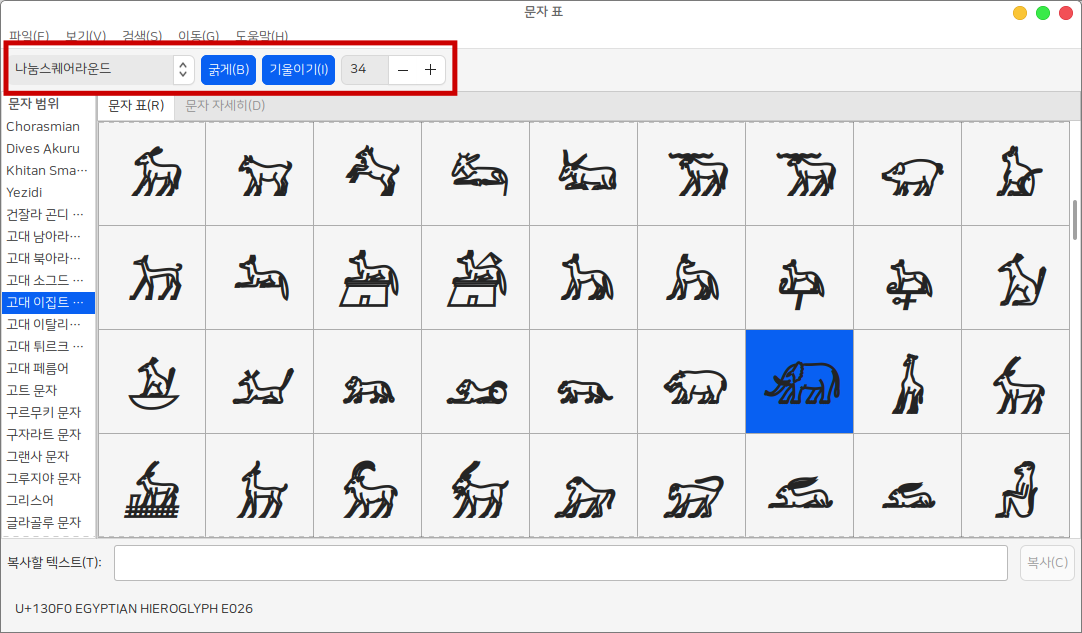Open the 나눔스퀘어라운드 font dropdown
1082x633 pixels.
pyautogui.click(x=102, y=70)
